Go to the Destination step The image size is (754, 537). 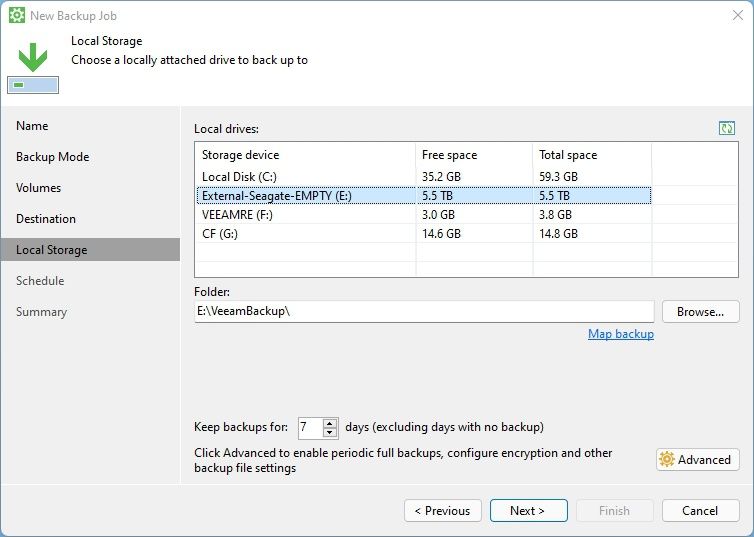tap(46, 219)
